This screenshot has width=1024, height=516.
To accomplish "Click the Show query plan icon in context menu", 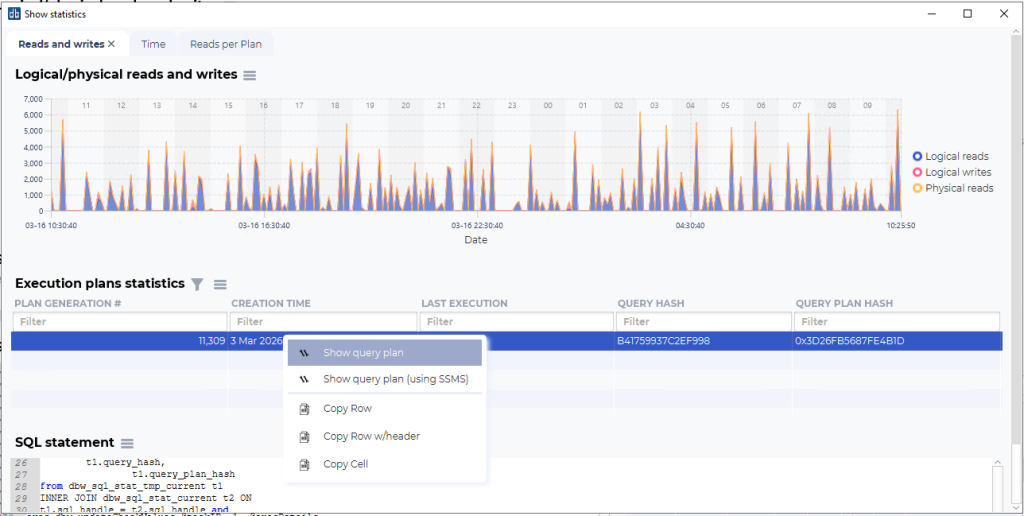I will 304,353.
